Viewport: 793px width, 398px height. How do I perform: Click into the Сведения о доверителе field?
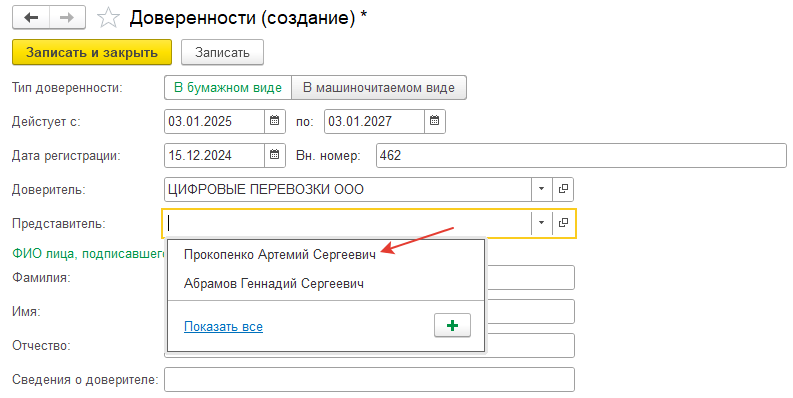(x=369, y=379)
